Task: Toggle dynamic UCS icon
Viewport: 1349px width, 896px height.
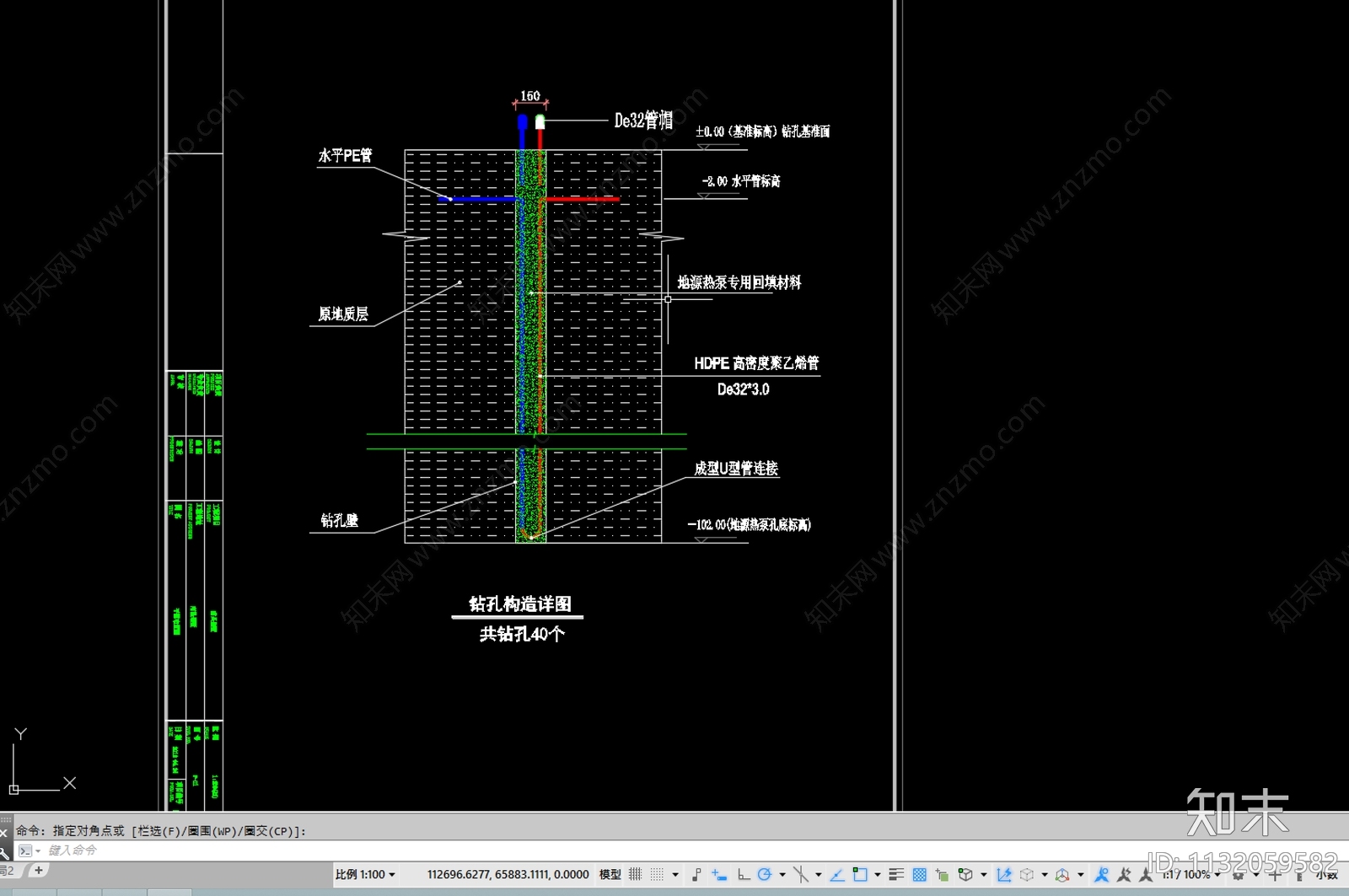Action: 1004,874
